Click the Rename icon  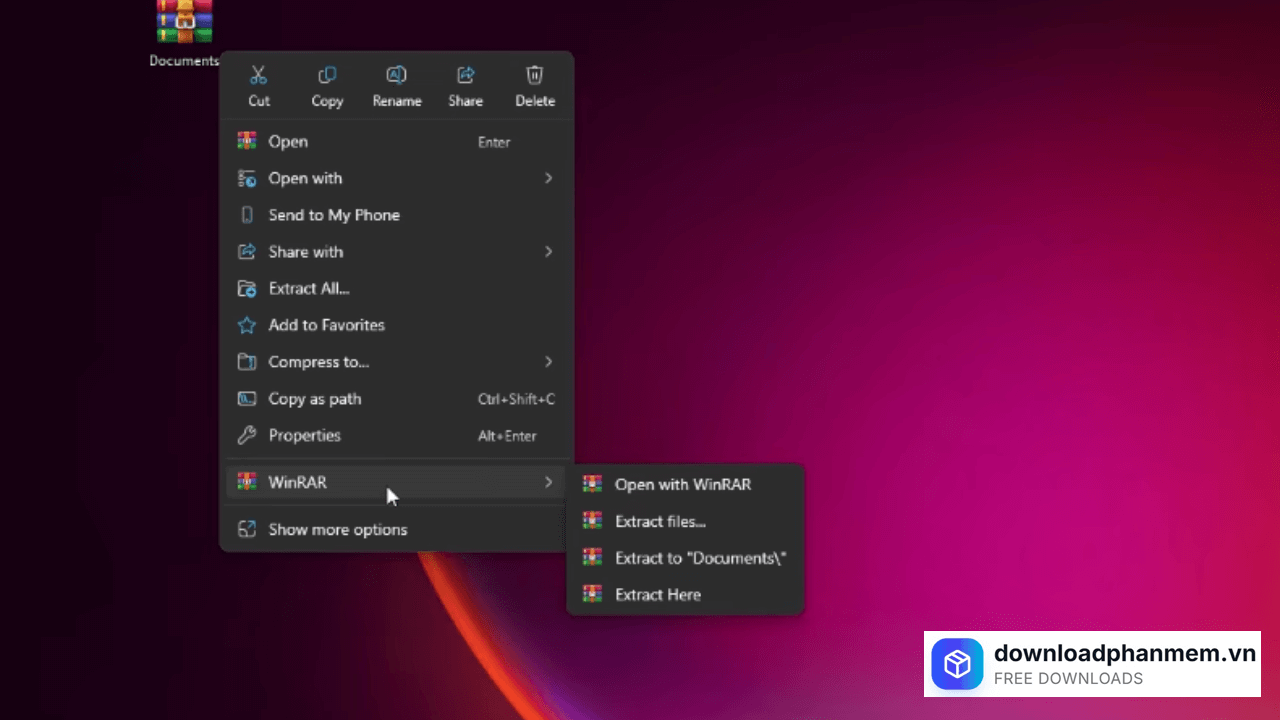397,75
